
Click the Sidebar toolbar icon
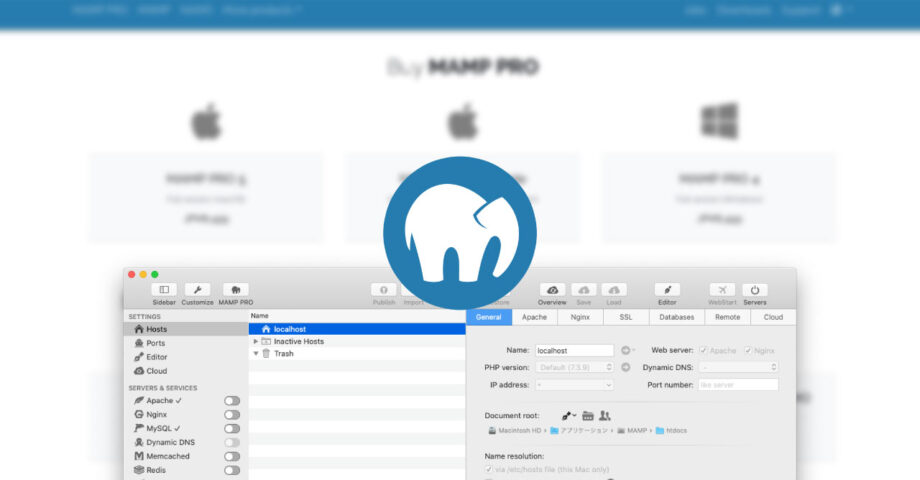pyautogui.click(x=164, y=289)
